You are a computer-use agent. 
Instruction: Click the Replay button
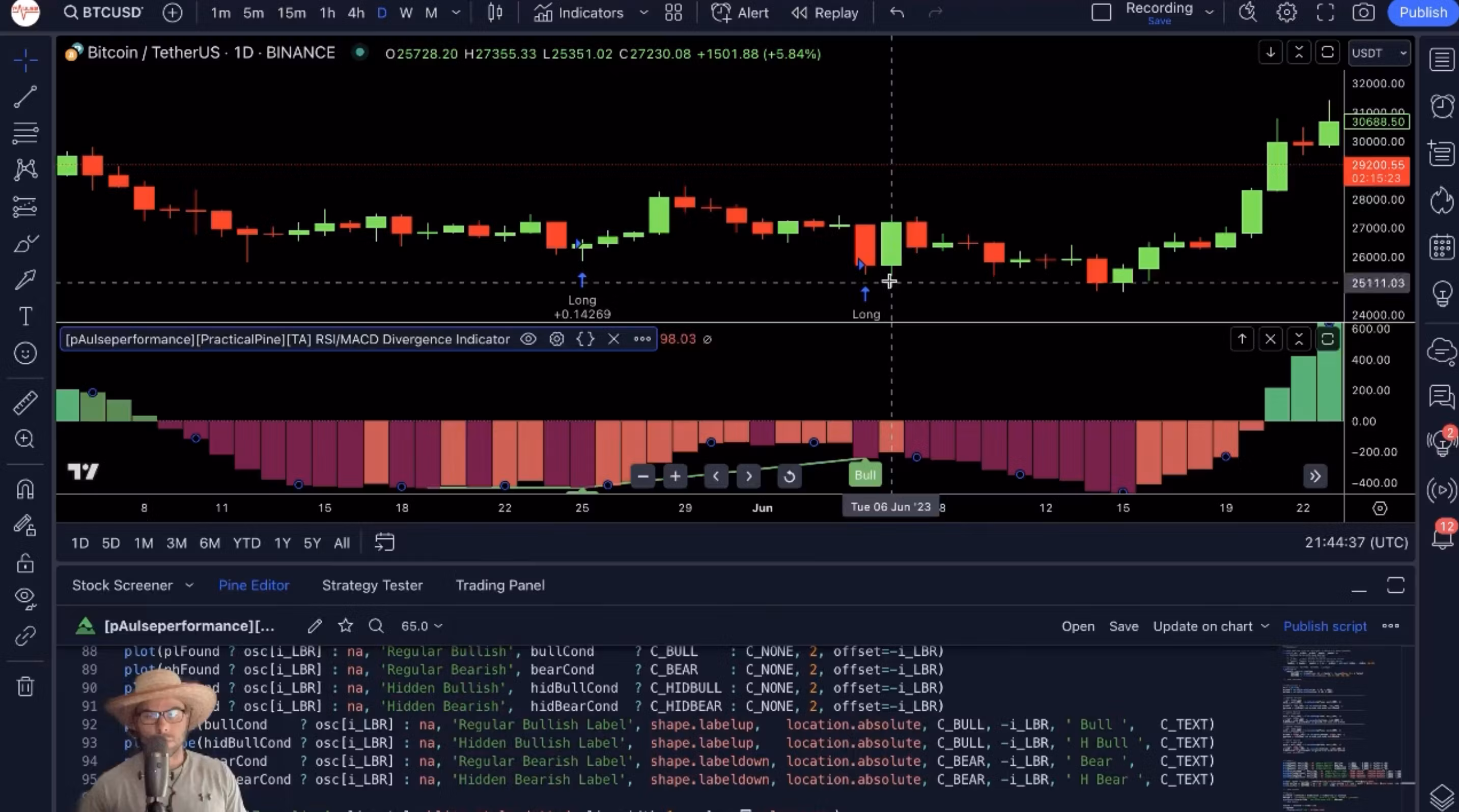point(825,12)
